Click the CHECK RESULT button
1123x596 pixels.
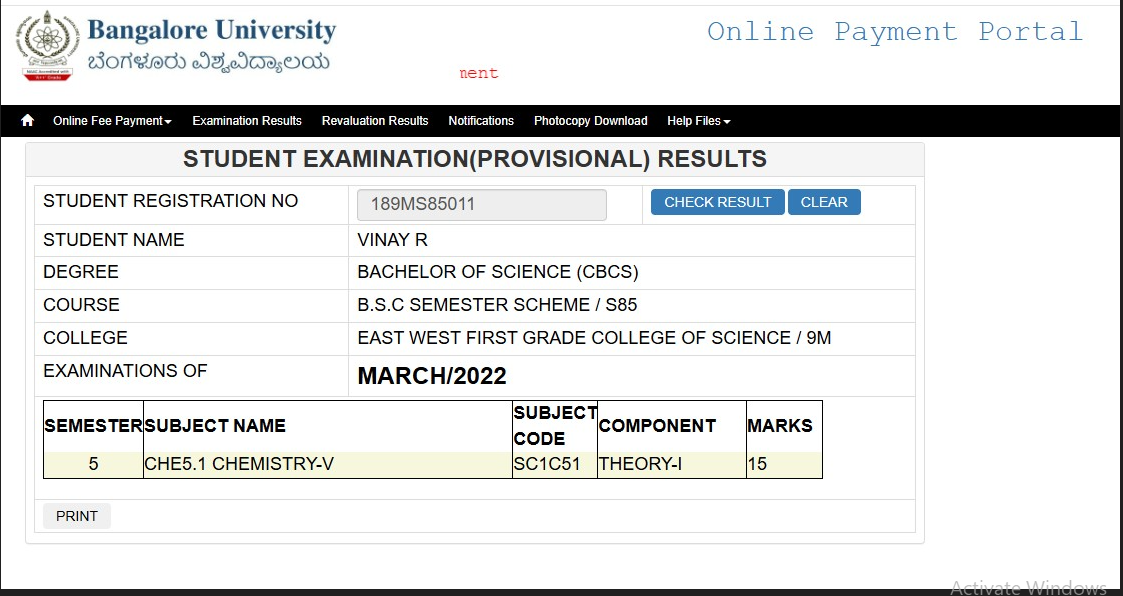tap(718, 202)
